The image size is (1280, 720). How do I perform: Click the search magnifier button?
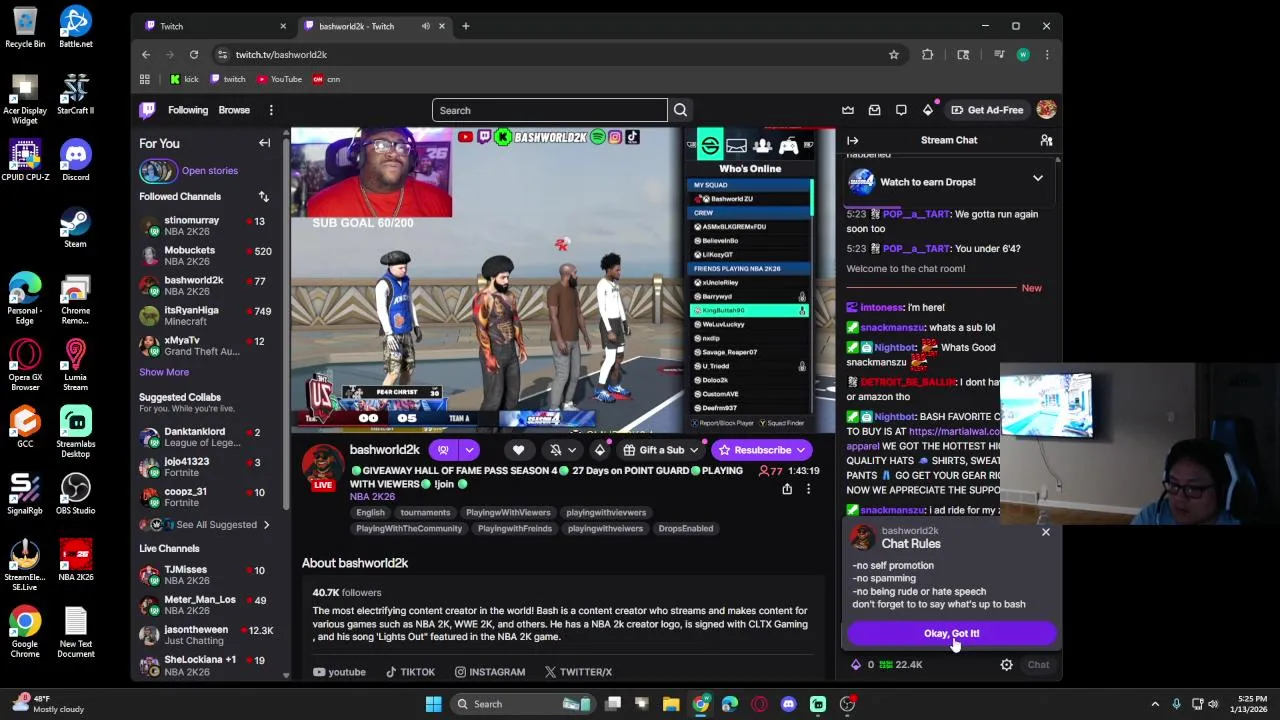pos(680,110)
